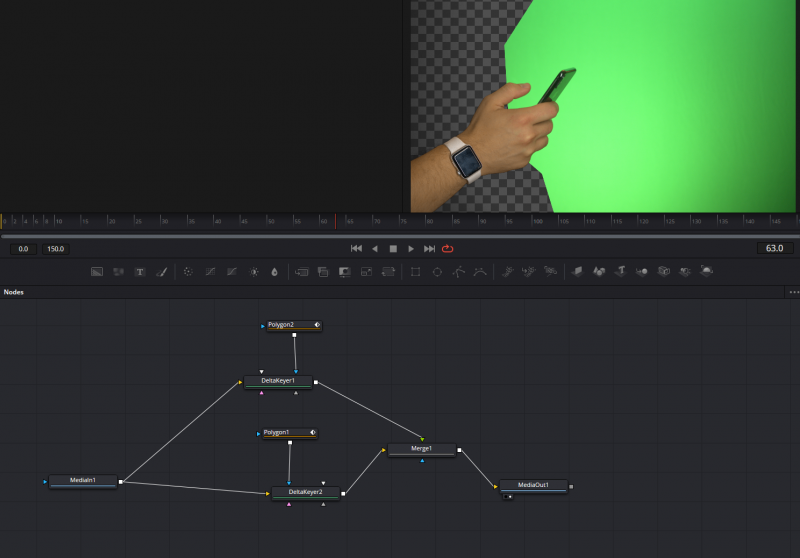Screen dimensions: 800x558
Task: Open the Nodes panel three-dot options menu
Action: 794,292
